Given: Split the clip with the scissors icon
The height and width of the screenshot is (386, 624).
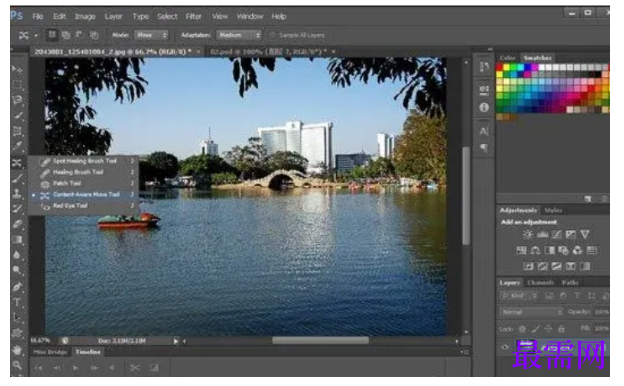Looking at the screenshot, I should [x=135, y=367].
